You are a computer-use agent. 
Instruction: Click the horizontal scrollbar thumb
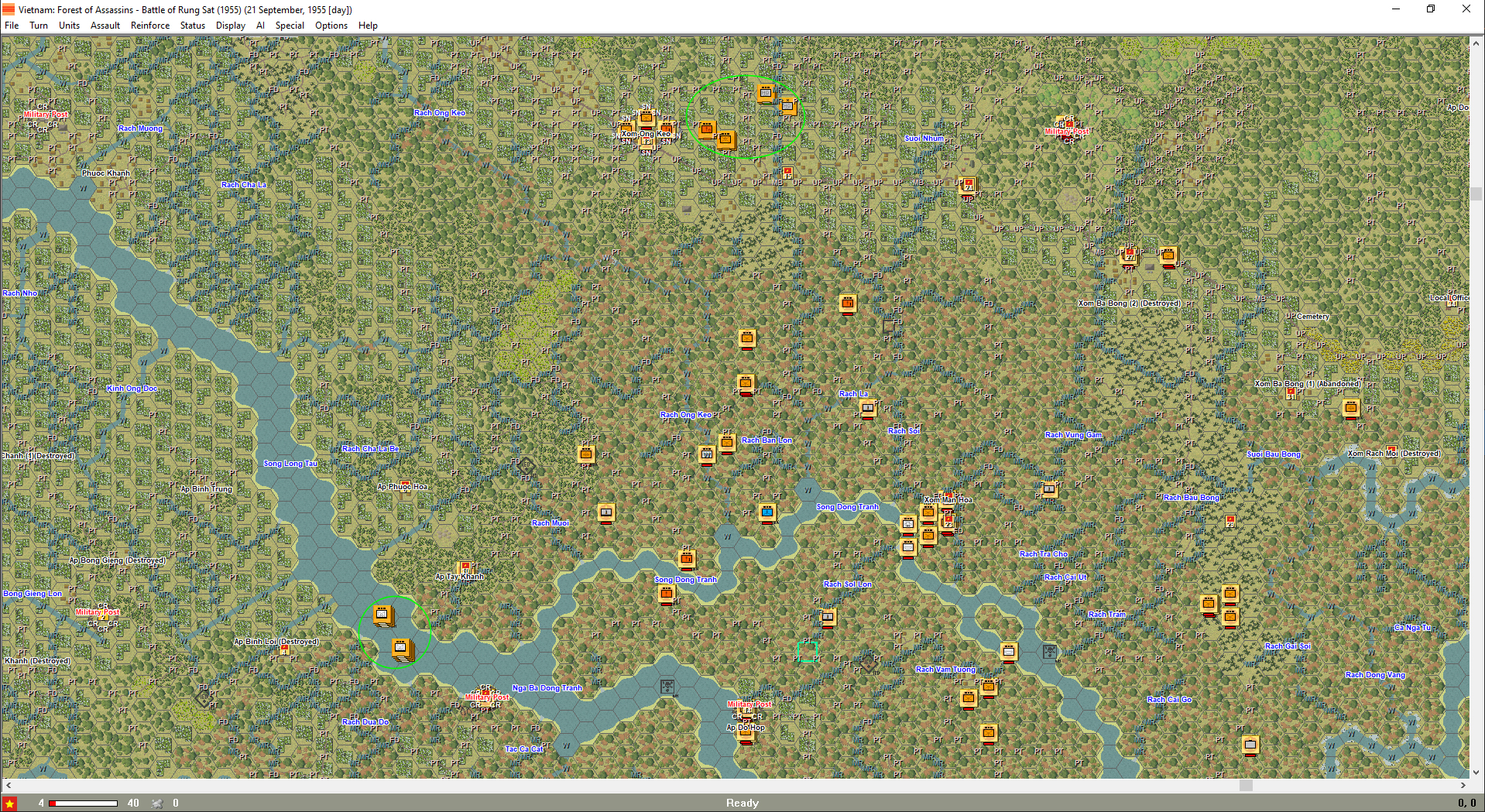point(1246,785)
